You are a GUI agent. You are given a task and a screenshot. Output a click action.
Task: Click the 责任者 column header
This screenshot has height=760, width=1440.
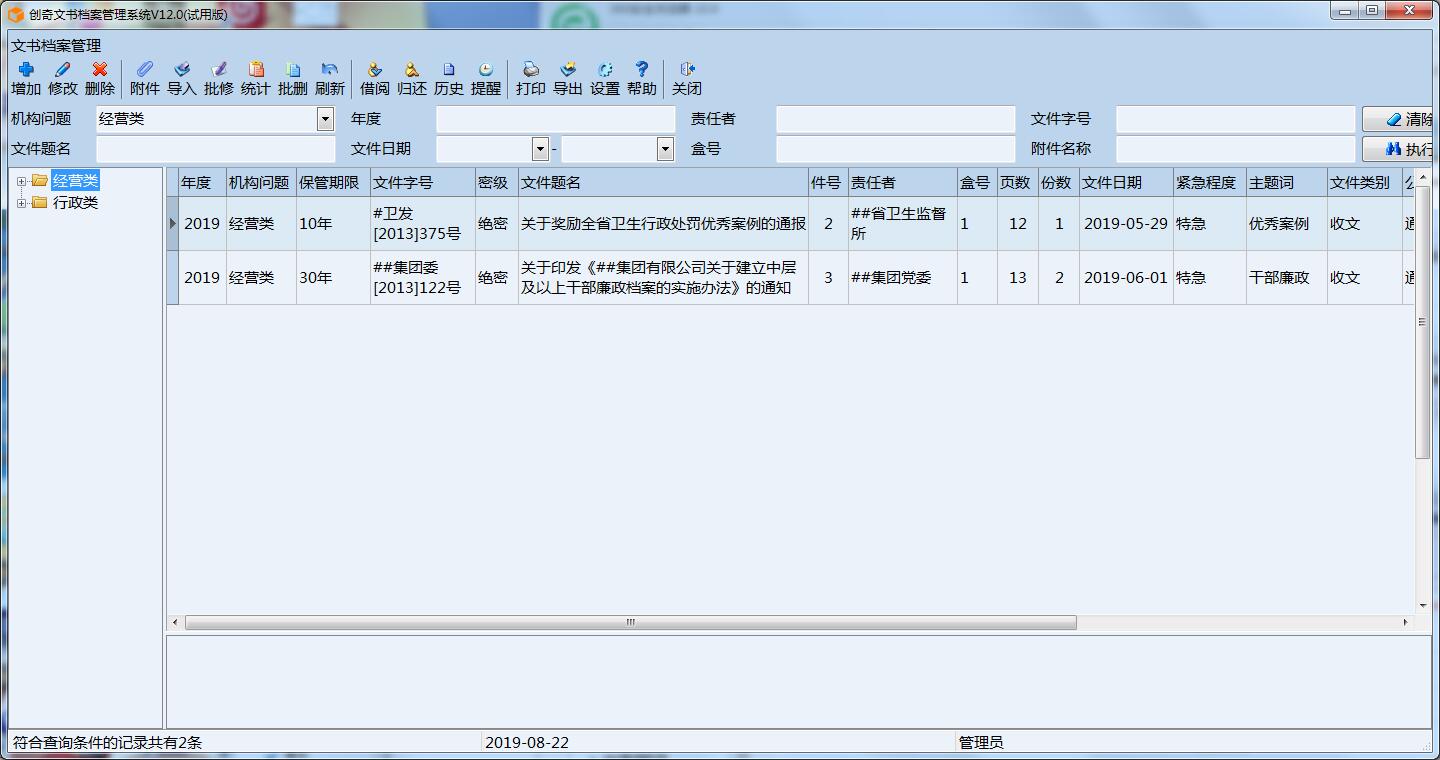point(902,183)
